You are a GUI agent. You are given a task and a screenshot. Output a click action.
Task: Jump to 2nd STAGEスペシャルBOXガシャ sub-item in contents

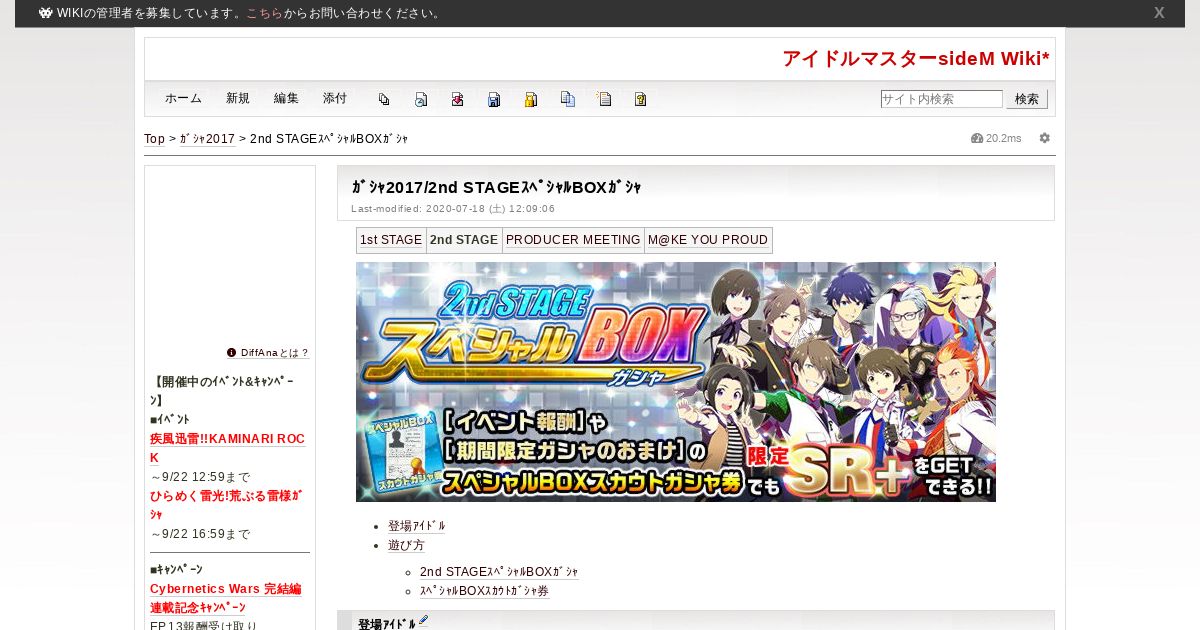click(499, 572)
